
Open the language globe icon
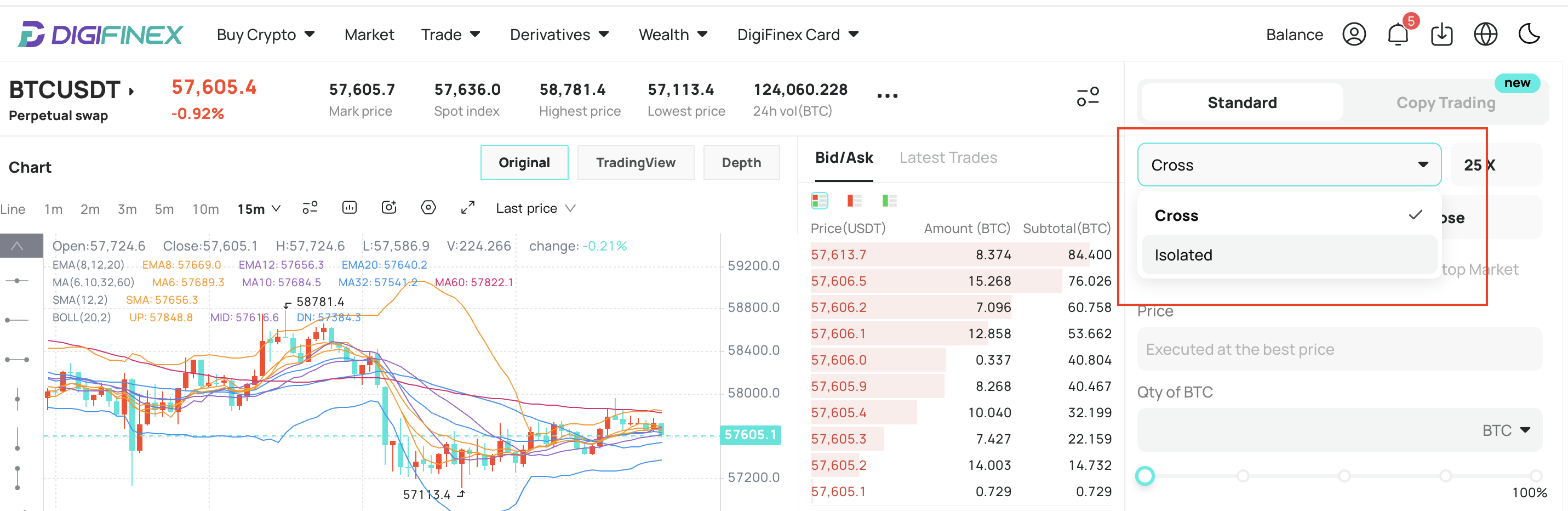tap(1485, 34)
